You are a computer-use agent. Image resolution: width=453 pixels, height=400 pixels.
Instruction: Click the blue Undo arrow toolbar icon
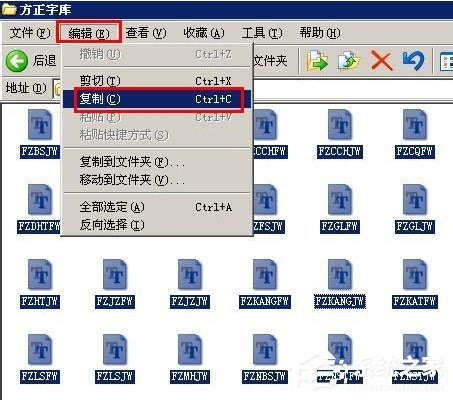(413, 61)
